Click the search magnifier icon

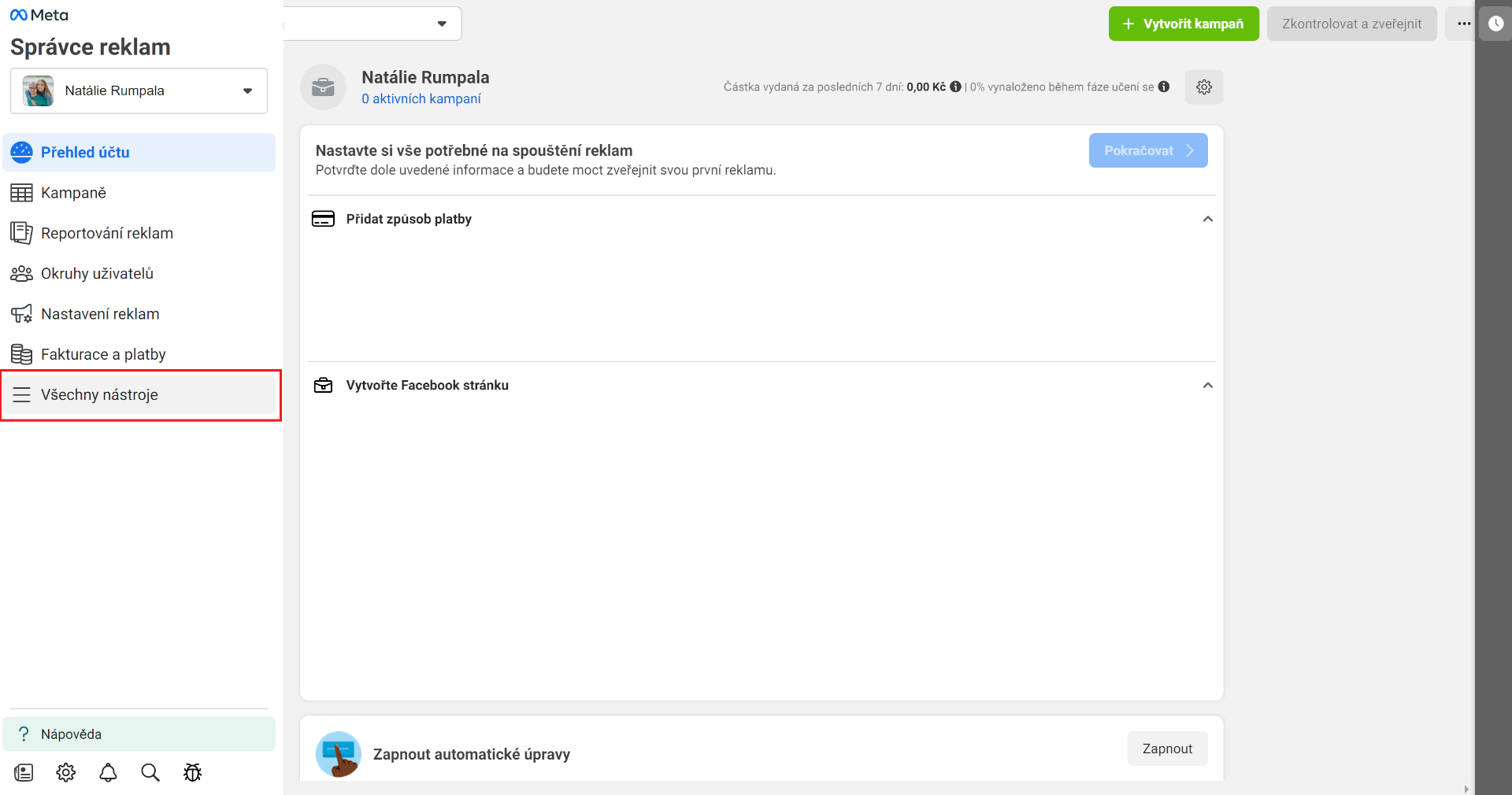150,772
